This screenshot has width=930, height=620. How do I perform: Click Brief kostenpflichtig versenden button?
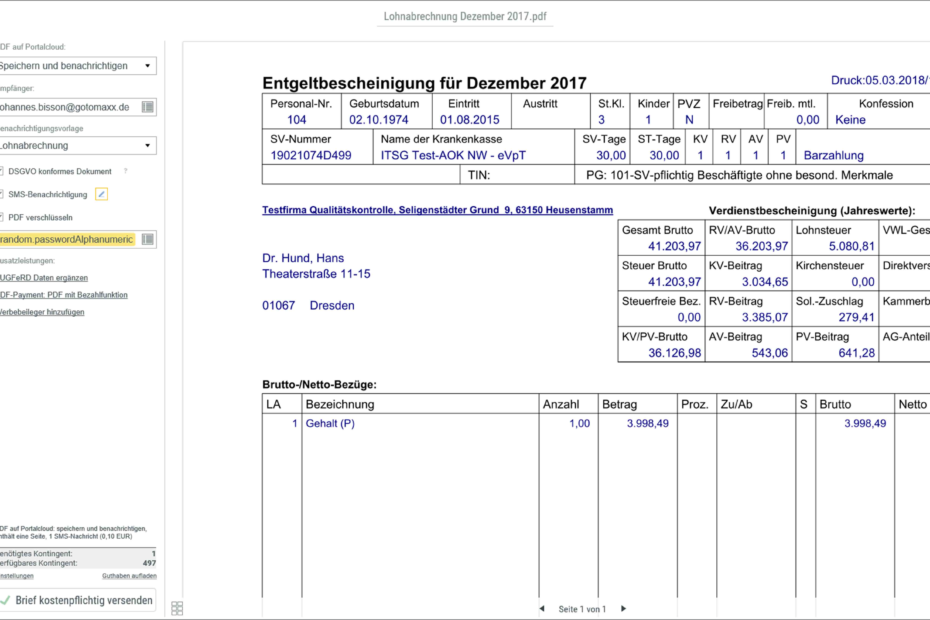coord(78,600)
